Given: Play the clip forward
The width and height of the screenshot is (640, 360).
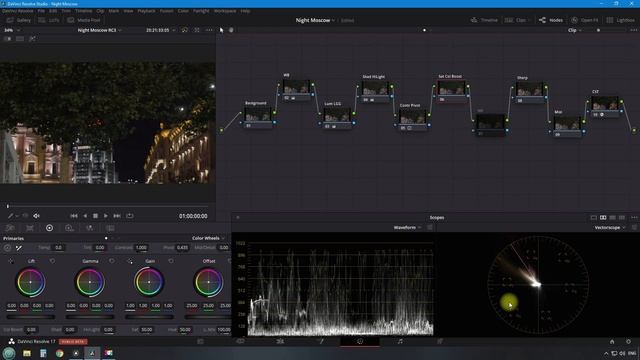Looking at the screenshot, I should pos(106,216).
